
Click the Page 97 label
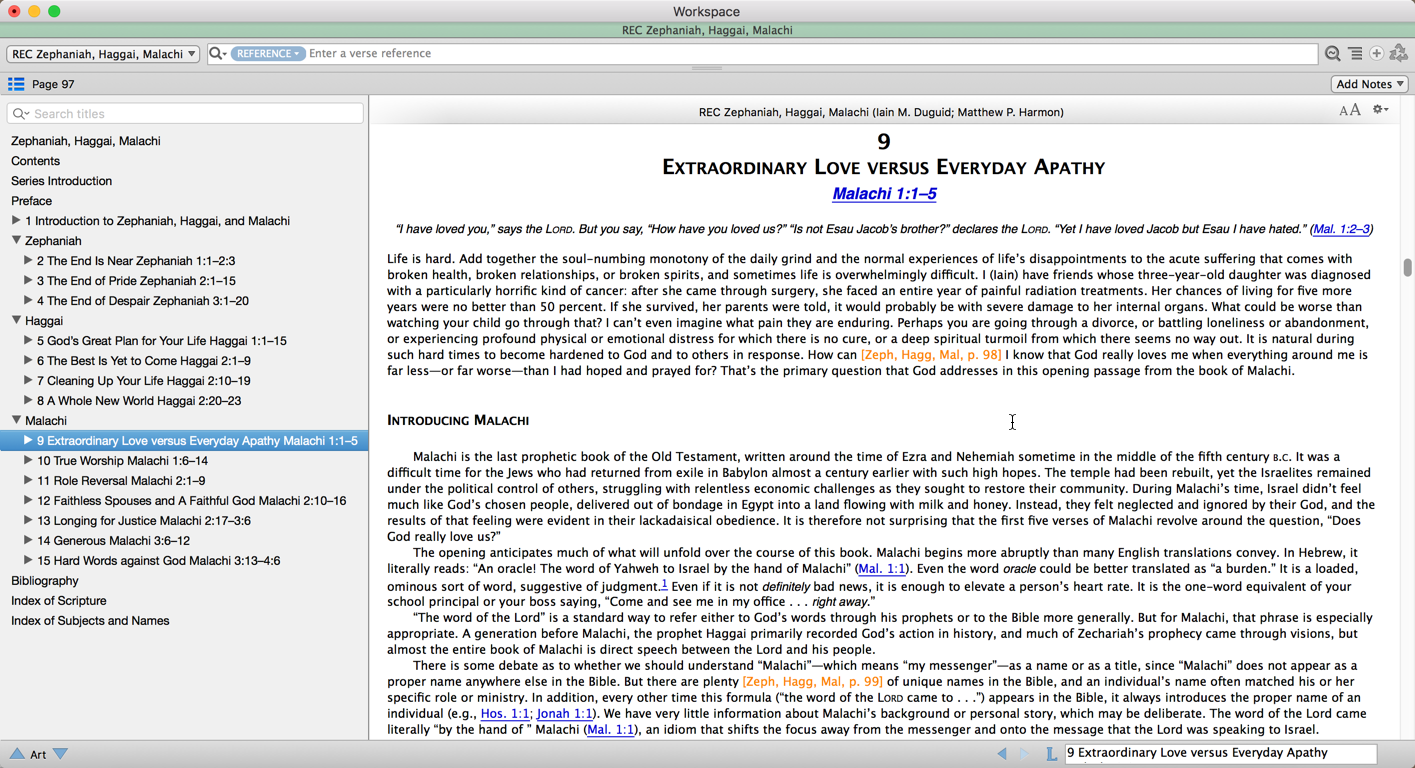(53, 84)
